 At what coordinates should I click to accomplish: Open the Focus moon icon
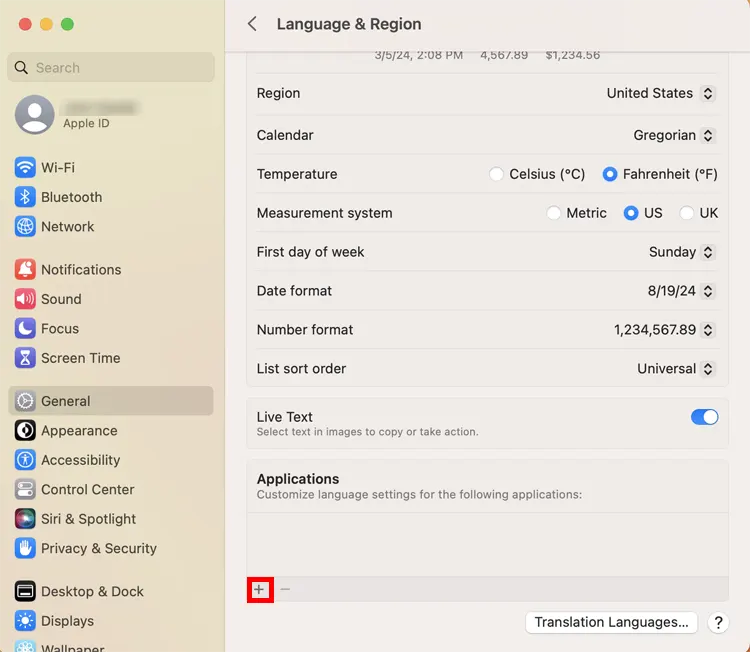pyautogui.click(x=25, y=328)
